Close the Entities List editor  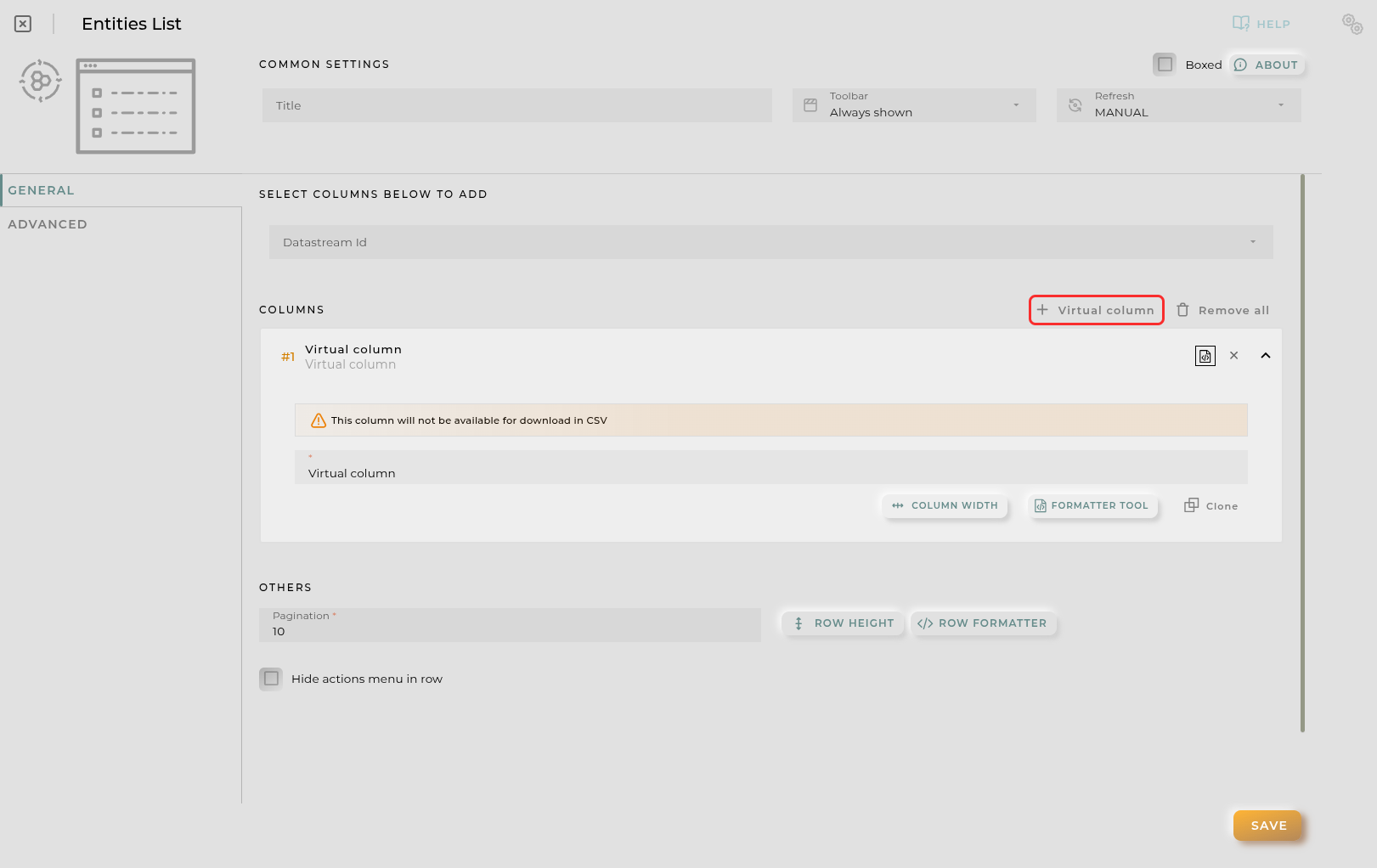click(x=23, y=24)
